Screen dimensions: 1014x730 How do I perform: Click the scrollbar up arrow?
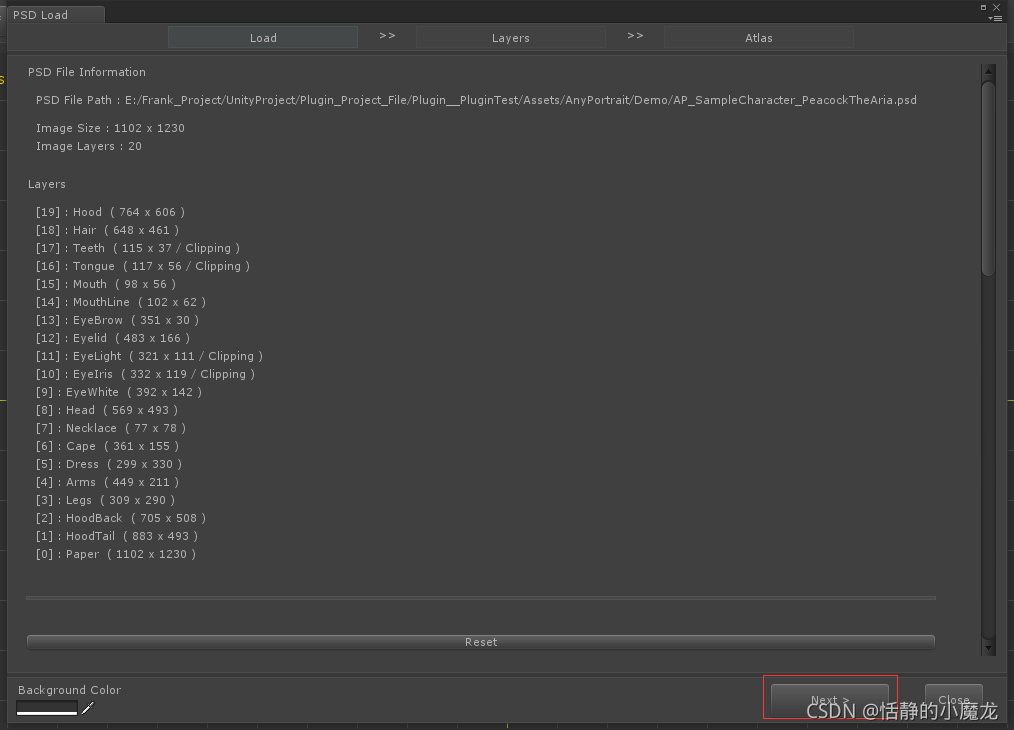pos(988,70)
